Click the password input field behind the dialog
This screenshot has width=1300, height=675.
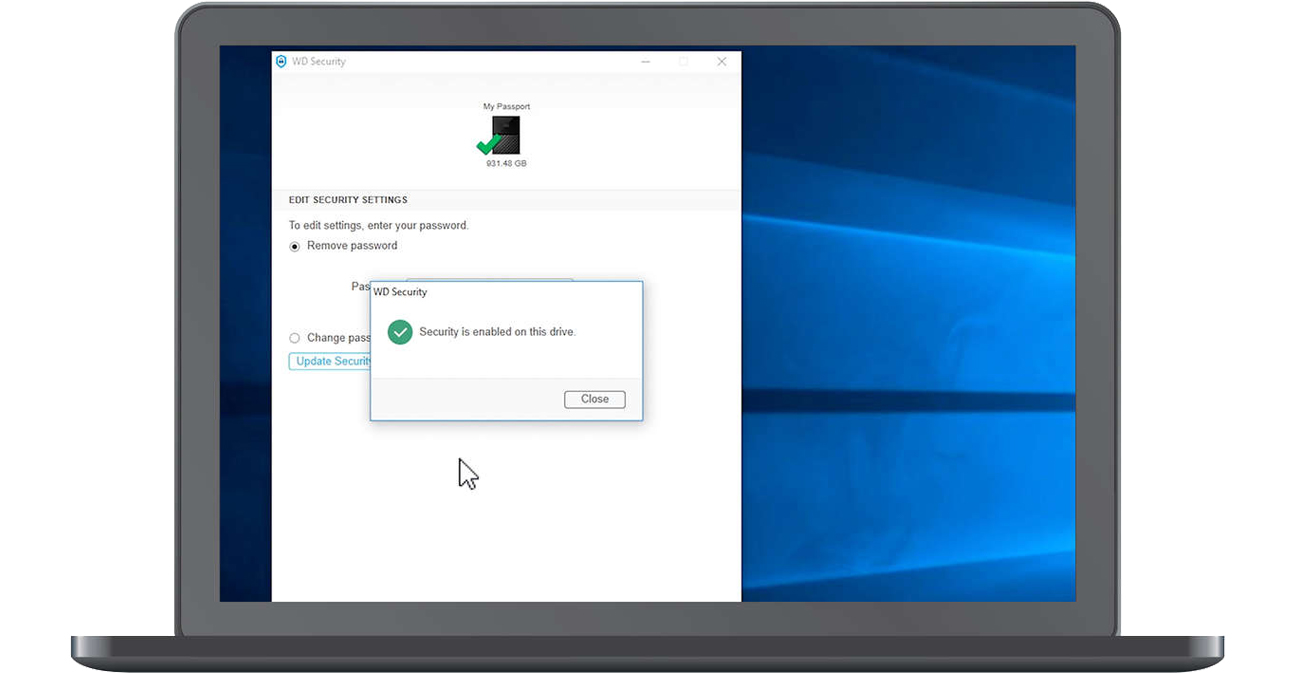tap(489, 281)
